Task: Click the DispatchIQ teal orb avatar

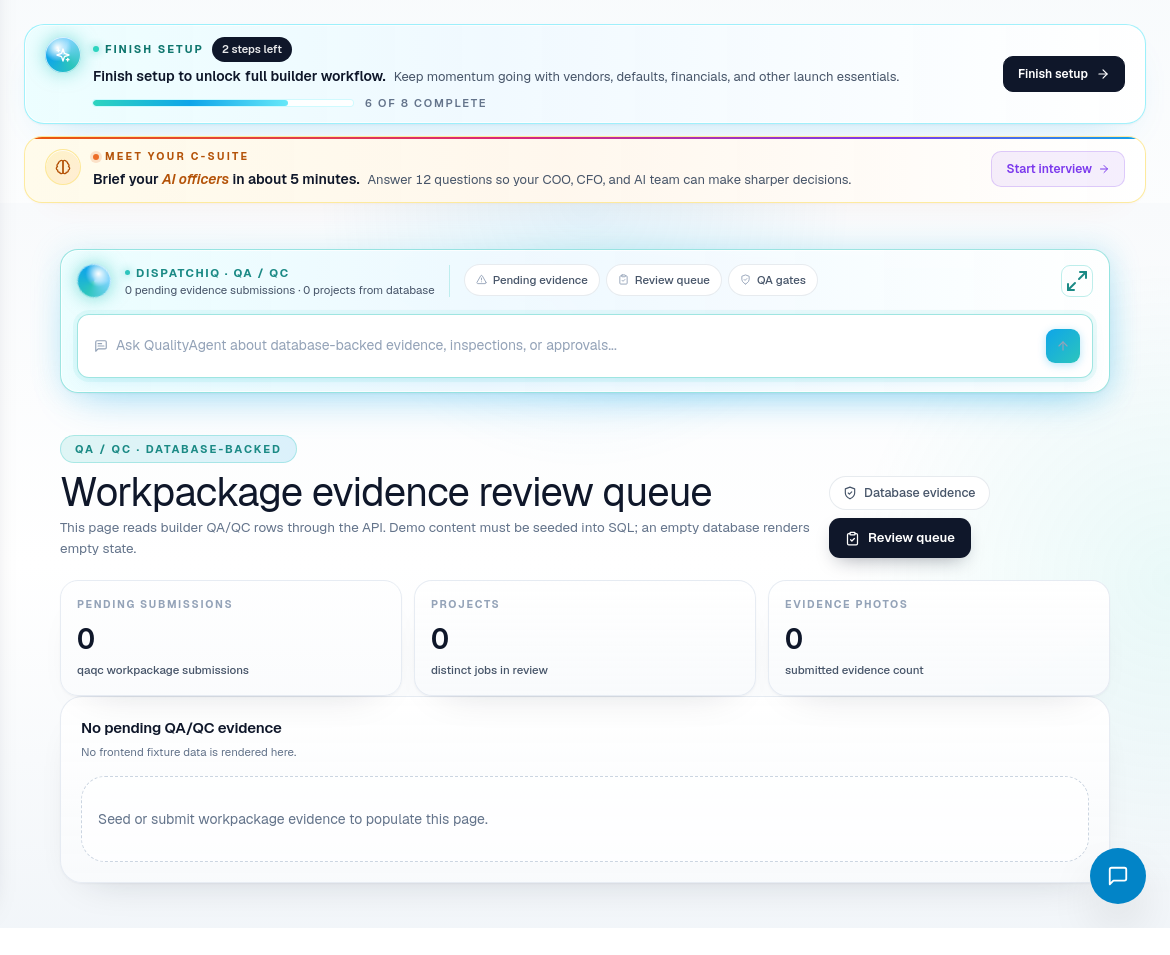Action: click(x=94, y=281)
